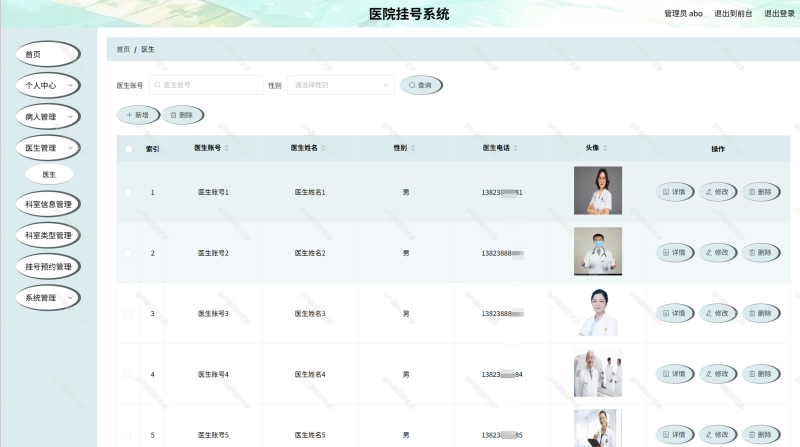This screenshot has width=800, height=447.
Task: Expand the 个人中心 sidebar menu
Action: point(48,85)
